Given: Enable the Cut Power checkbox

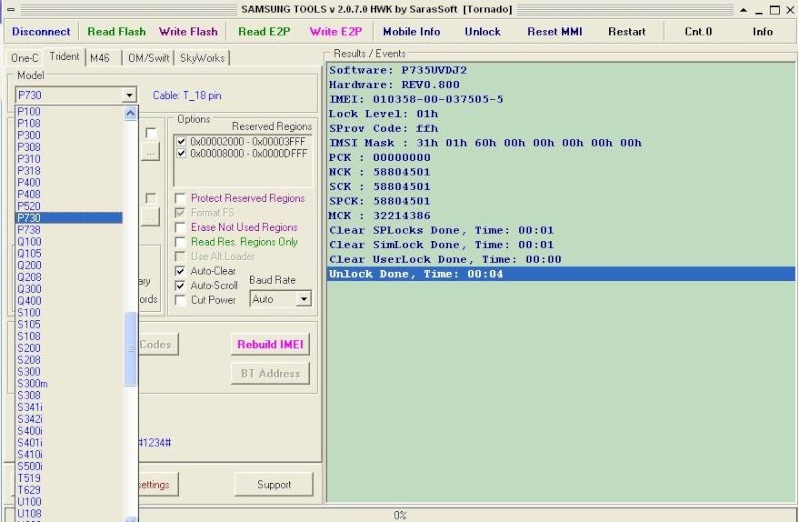Looking at the screenshot, I should (x=180, y=300).
